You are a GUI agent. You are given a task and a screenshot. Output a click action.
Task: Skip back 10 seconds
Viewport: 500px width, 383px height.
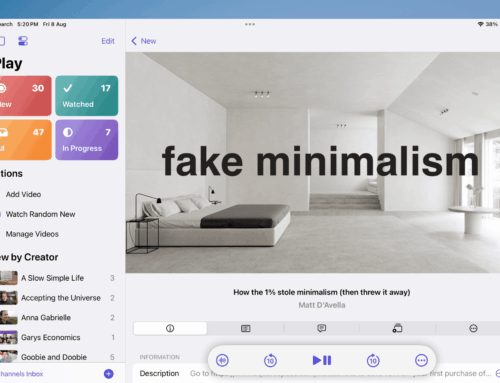pyautogui.click(x=270, y=360)
